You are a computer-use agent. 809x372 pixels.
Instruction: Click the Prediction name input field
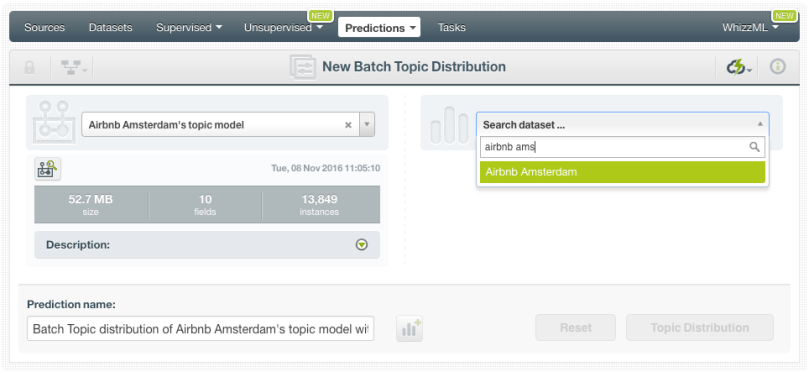point(201,329)
